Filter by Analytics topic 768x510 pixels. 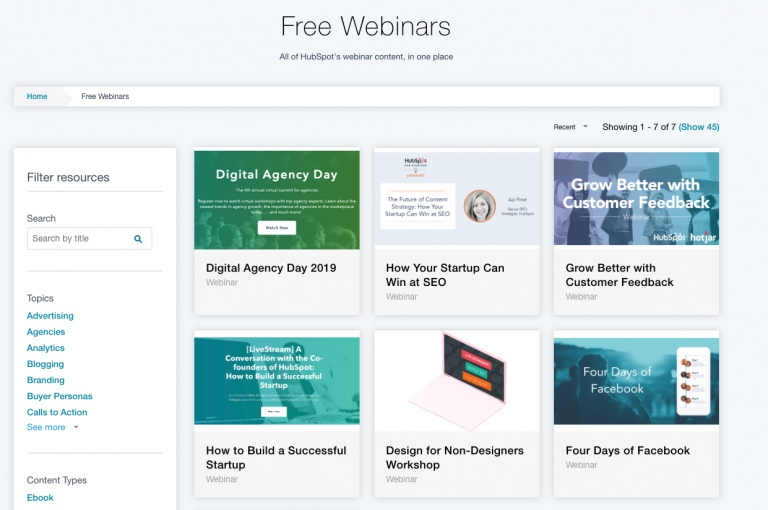point(46,348)
